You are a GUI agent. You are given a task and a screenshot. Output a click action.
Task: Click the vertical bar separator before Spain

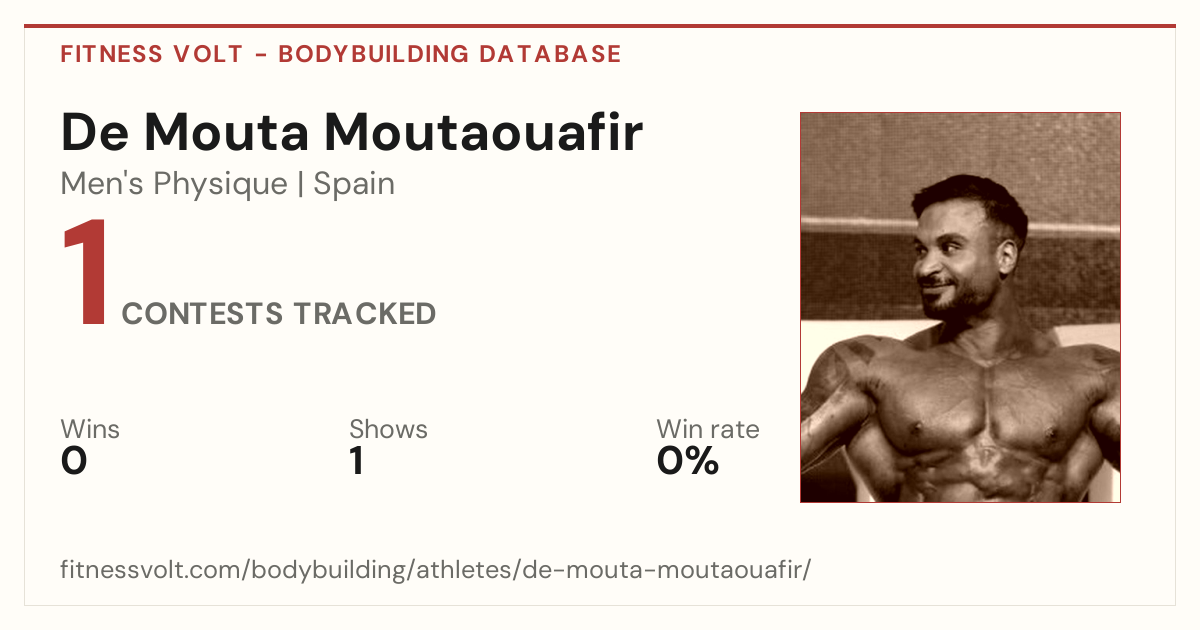[x=301, y=185]
